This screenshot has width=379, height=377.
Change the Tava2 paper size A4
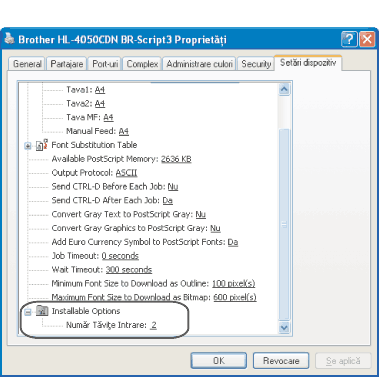click(x=100, y=104)
